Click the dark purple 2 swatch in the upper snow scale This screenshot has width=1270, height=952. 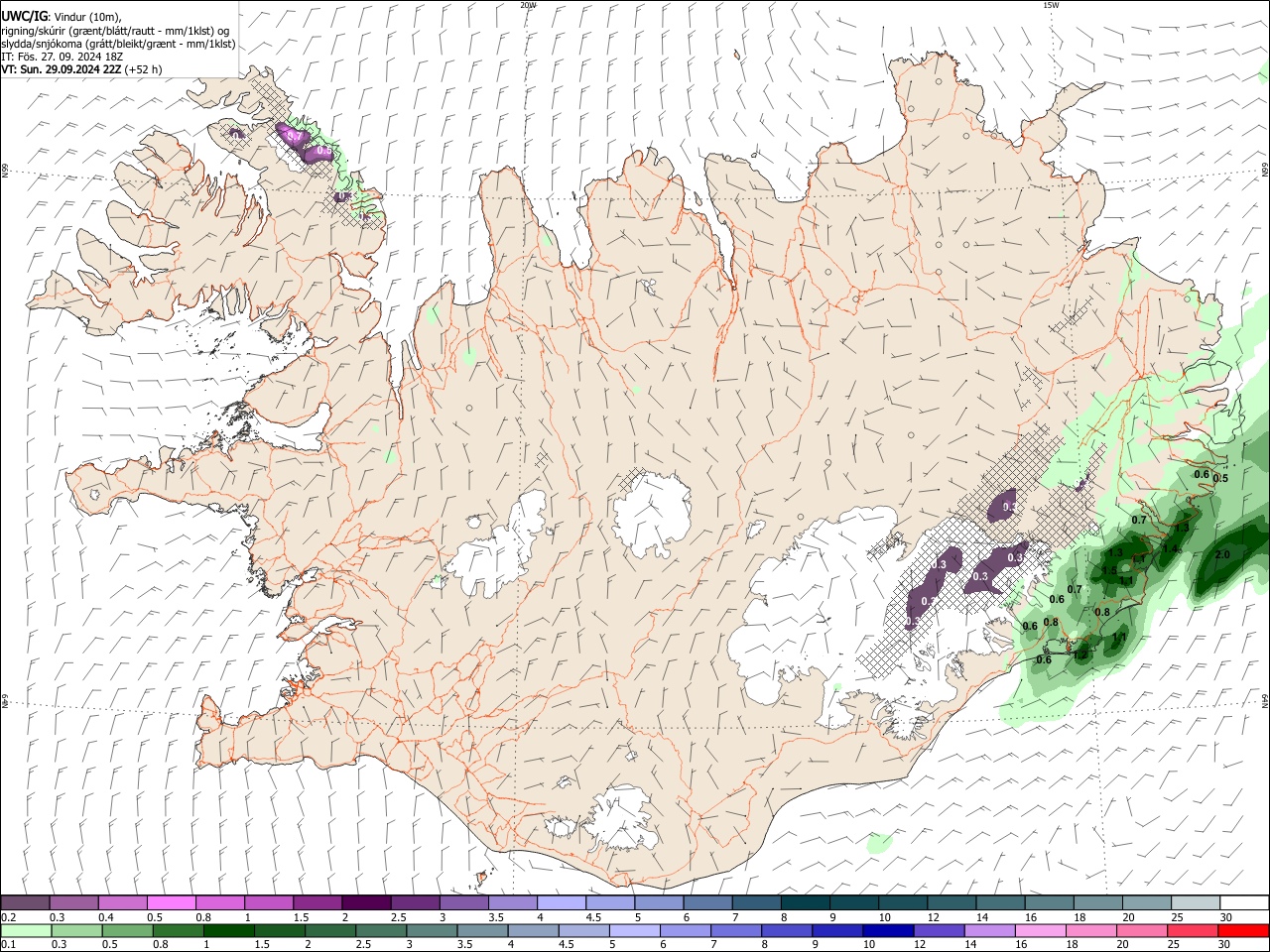point(364,902)
